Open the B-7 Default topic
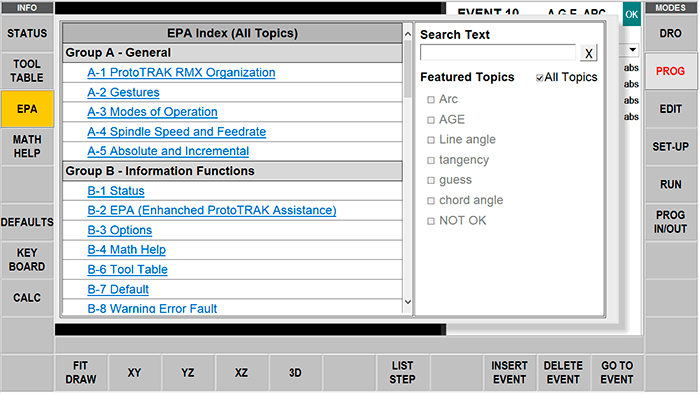This screenshot has width=700, height=394. pos(118,289)
